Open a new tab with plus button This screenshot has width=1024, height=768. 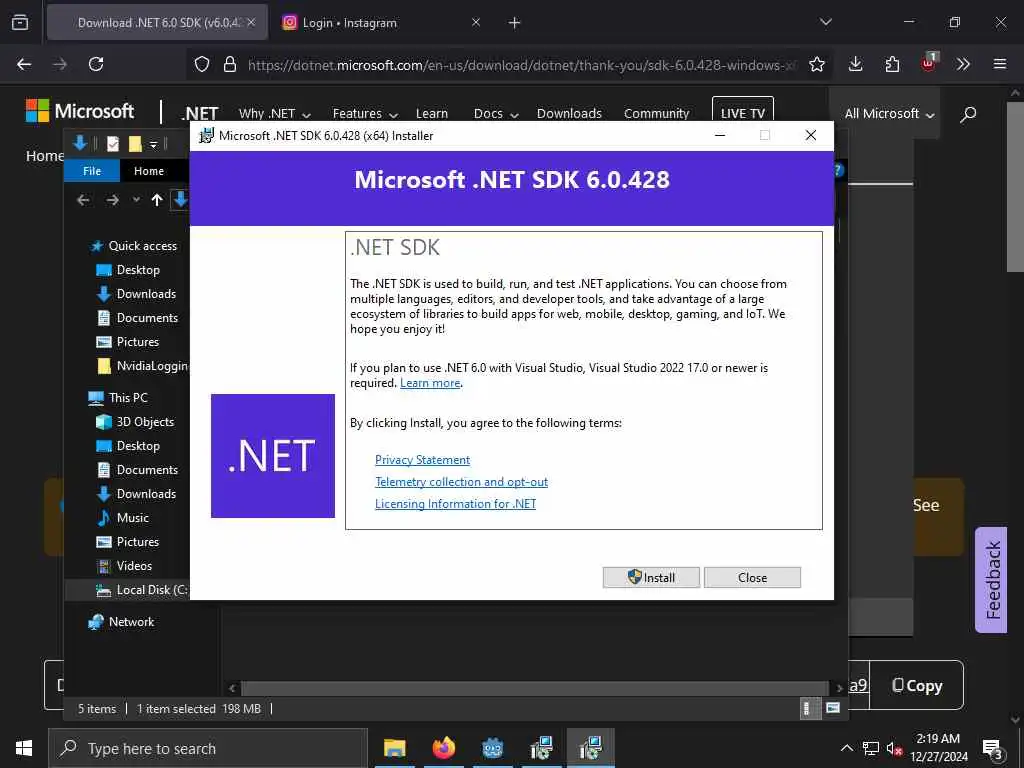click(515, 23)
